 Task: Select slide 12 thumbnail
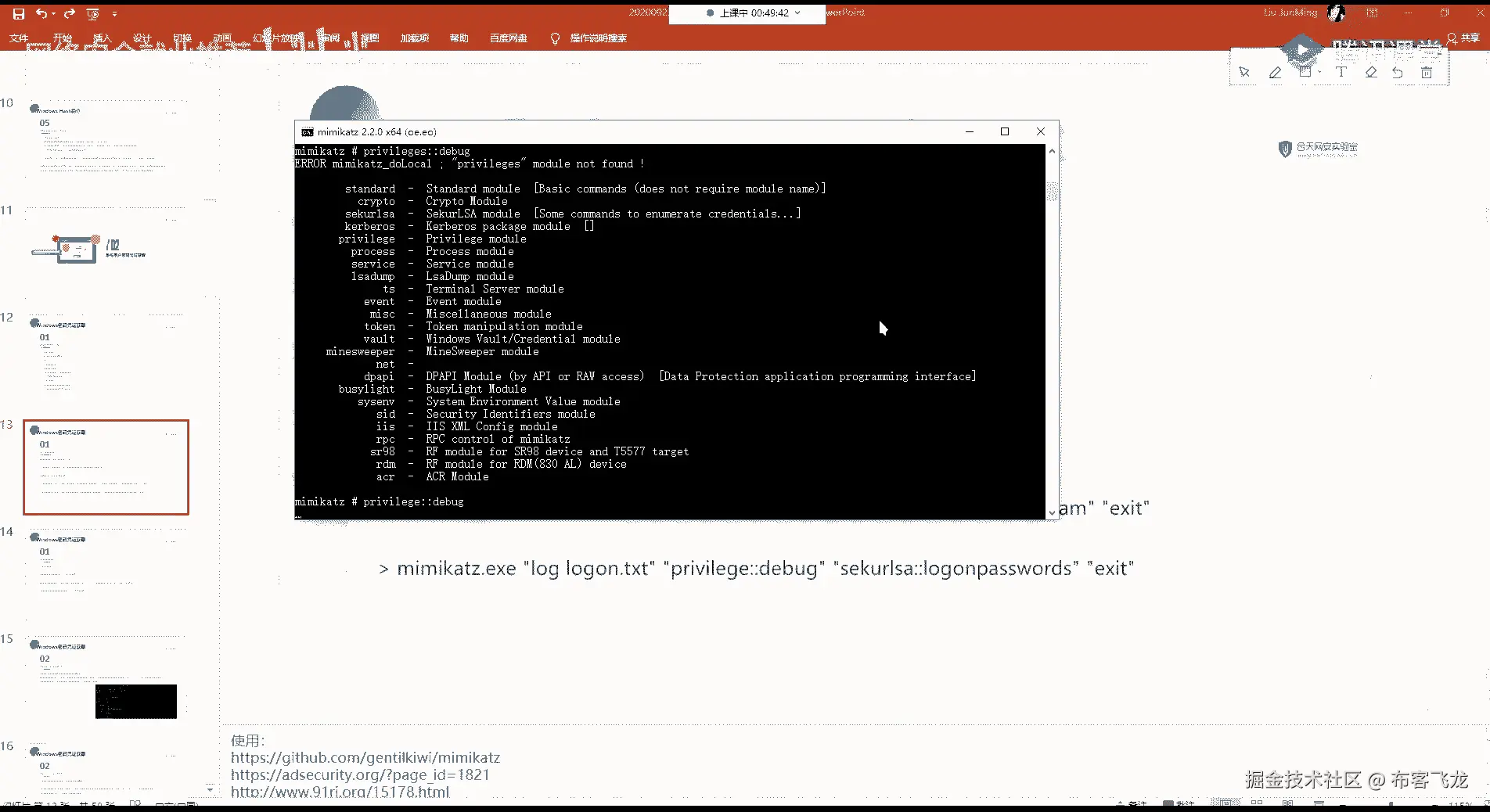106,361
